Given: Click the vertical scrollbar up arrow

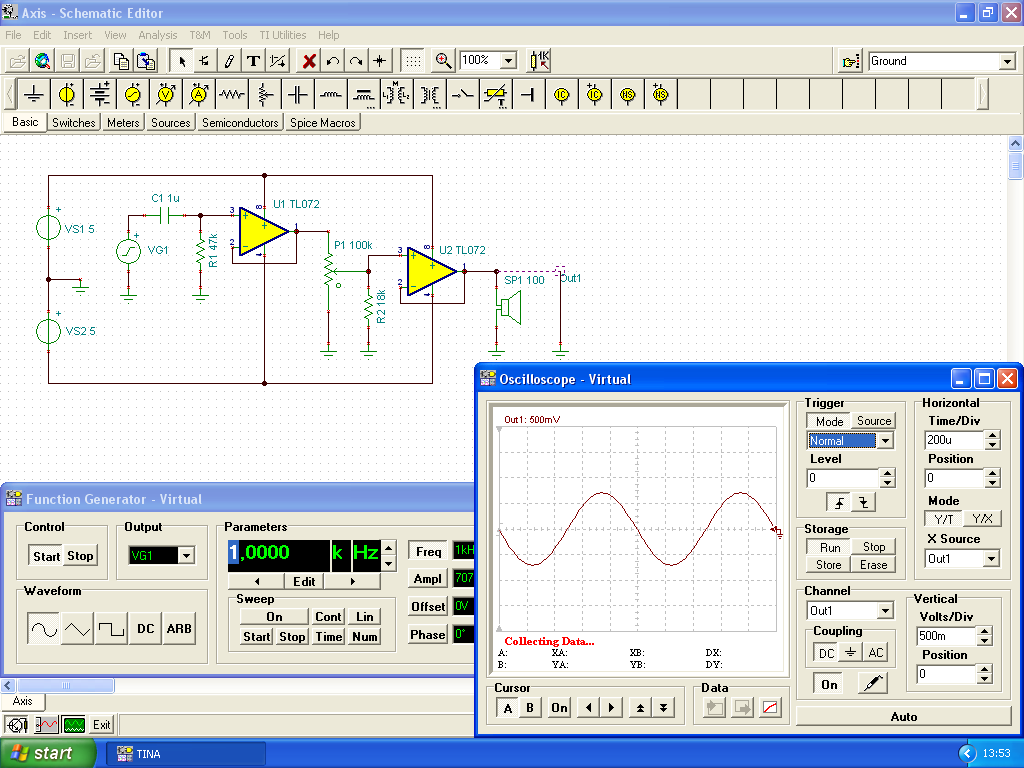Looking at the screenshot, I should coord(1015,143).
